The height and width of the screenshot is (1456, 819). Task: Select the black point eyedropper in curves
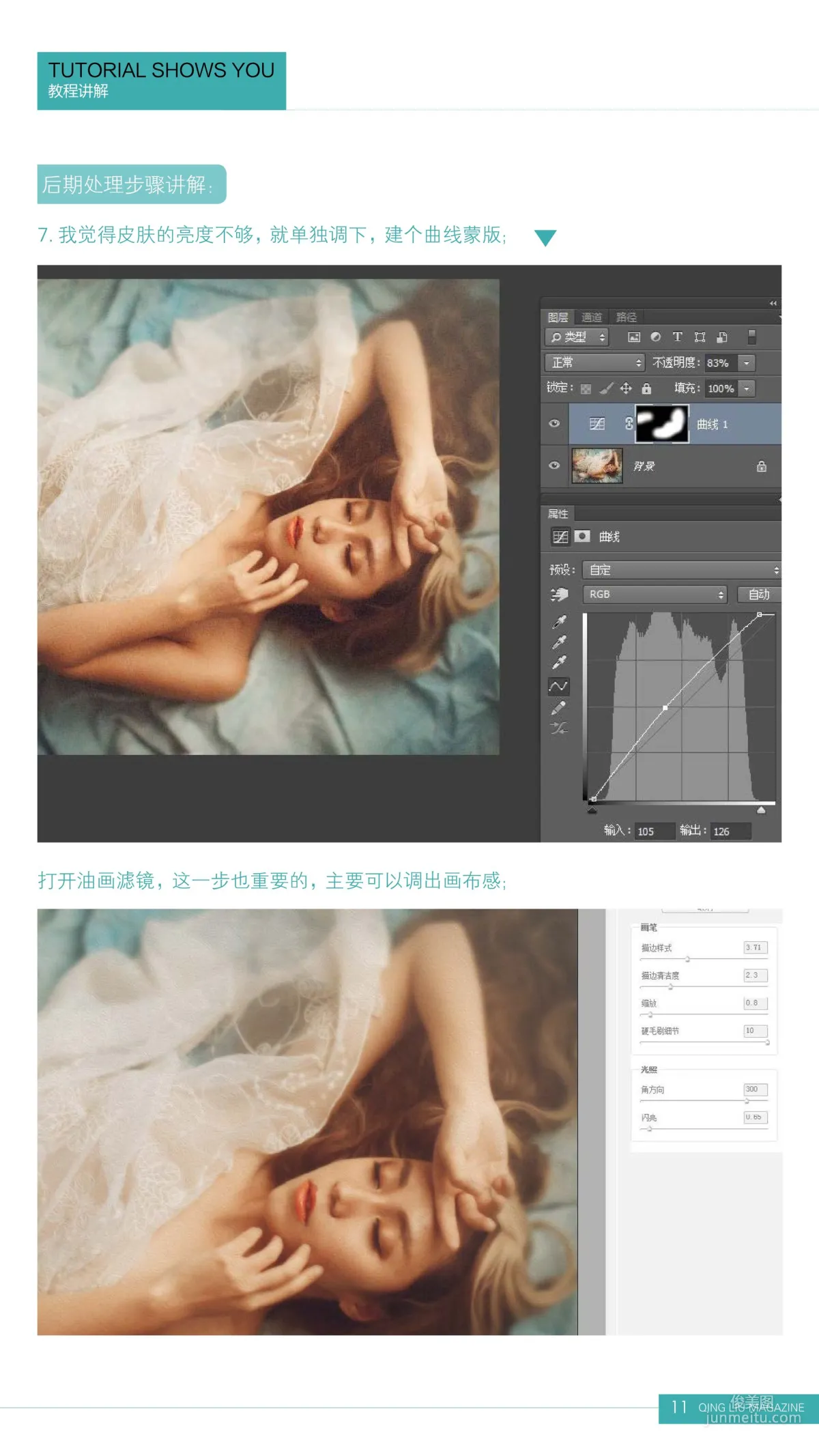[559, 622]
